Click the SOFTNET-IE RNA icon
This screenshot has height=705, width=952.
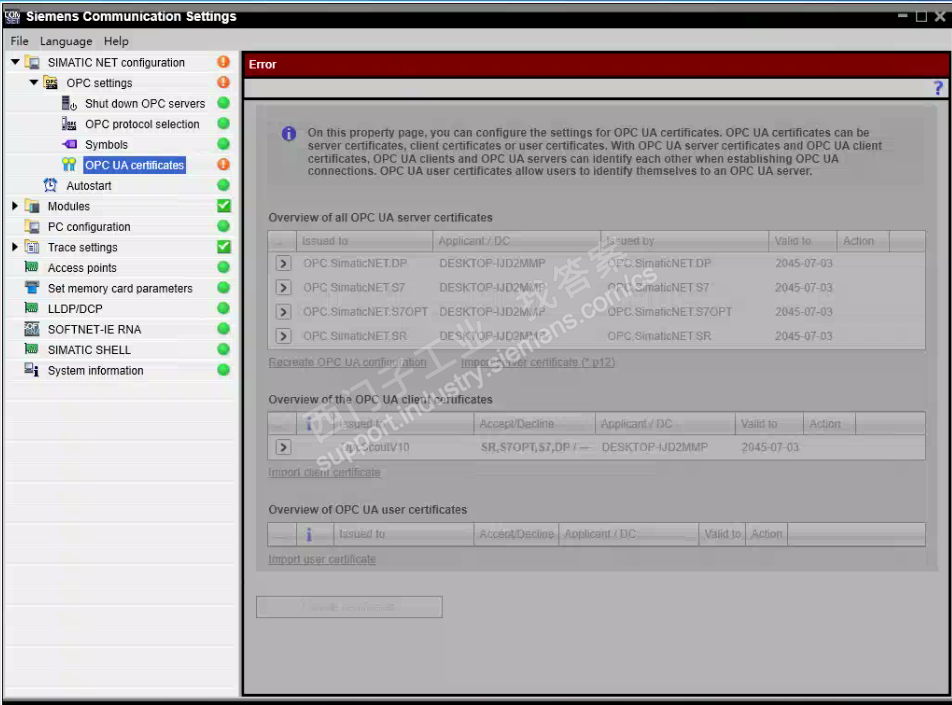pos(32,329)
